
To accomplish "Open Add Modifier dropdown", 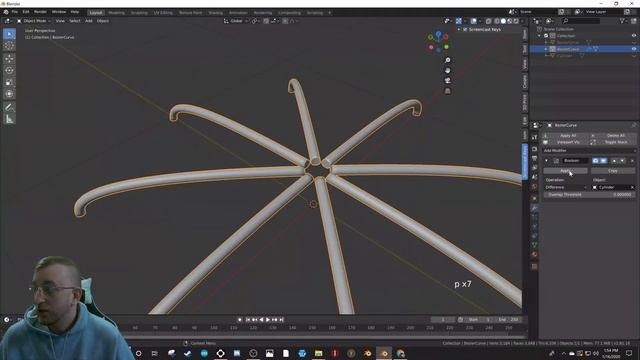I will point(589,151).
